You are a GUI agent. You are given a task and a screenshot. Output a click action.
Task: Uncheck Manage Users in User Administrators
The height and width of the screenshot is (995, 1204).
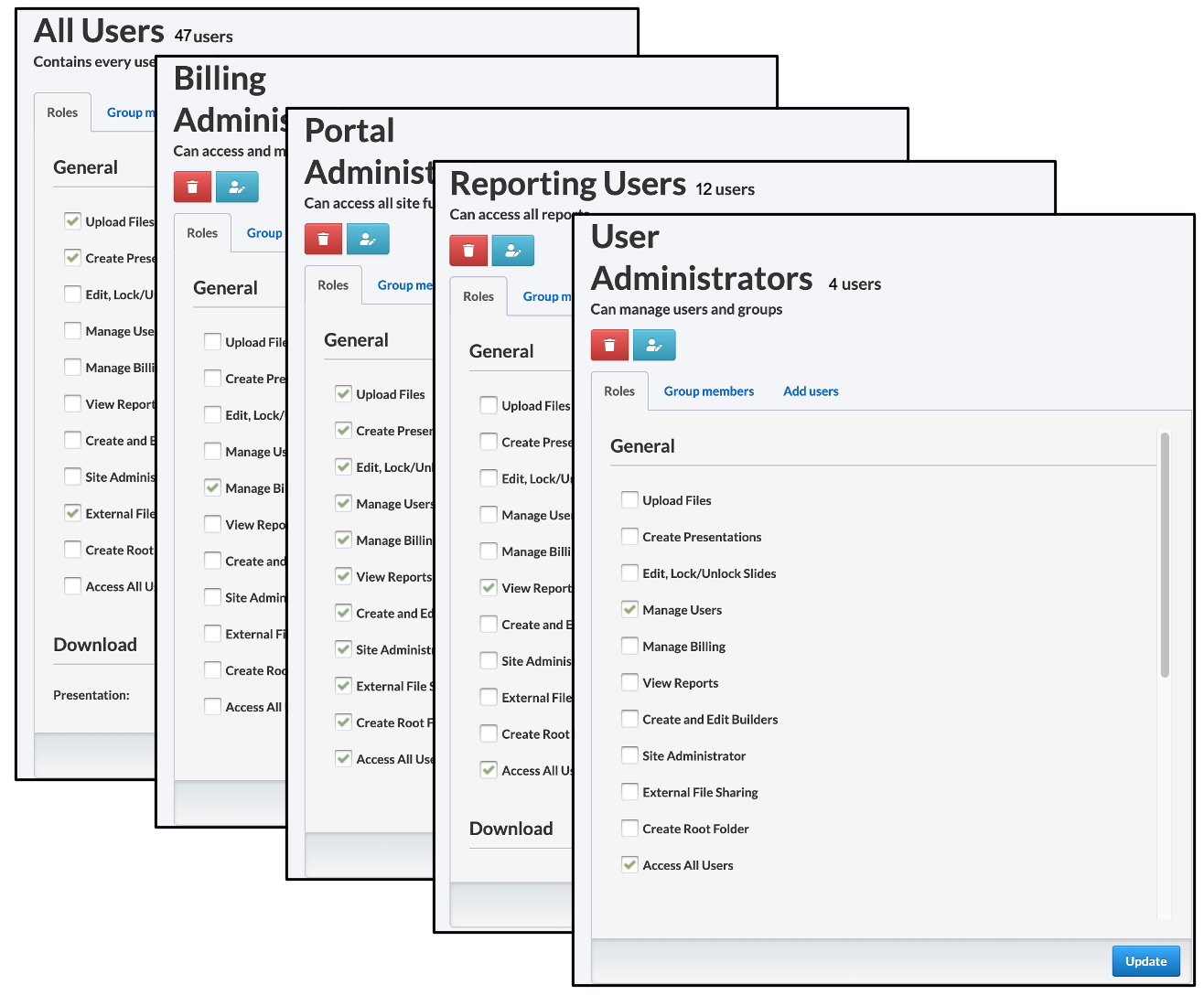(629, 609)
